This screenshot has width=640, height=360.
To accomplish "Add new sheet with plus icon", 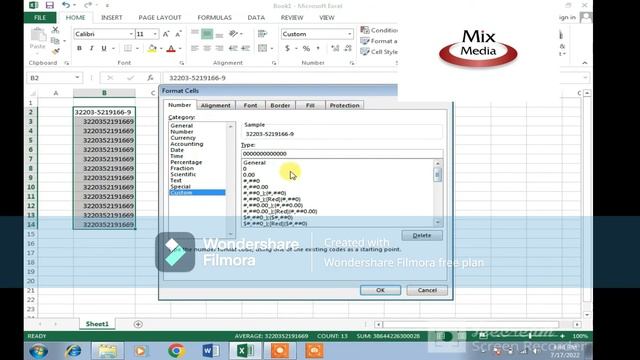I will pos(138,324).
